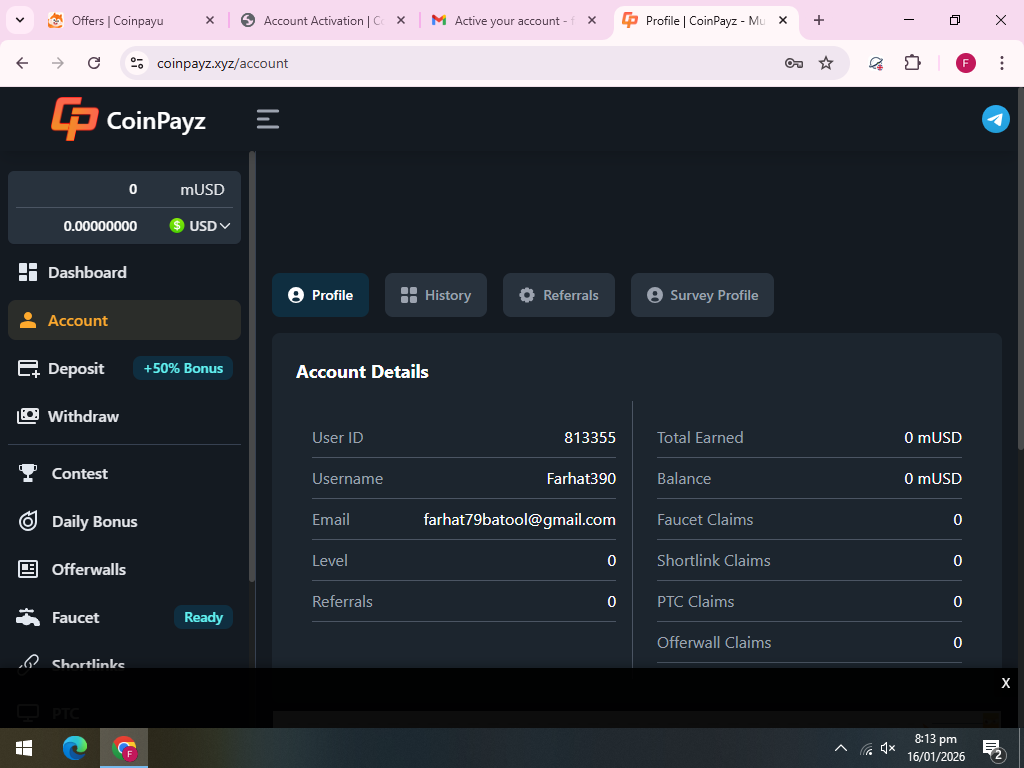
Task: Open Windows Start menu
Action: point(24,748)
